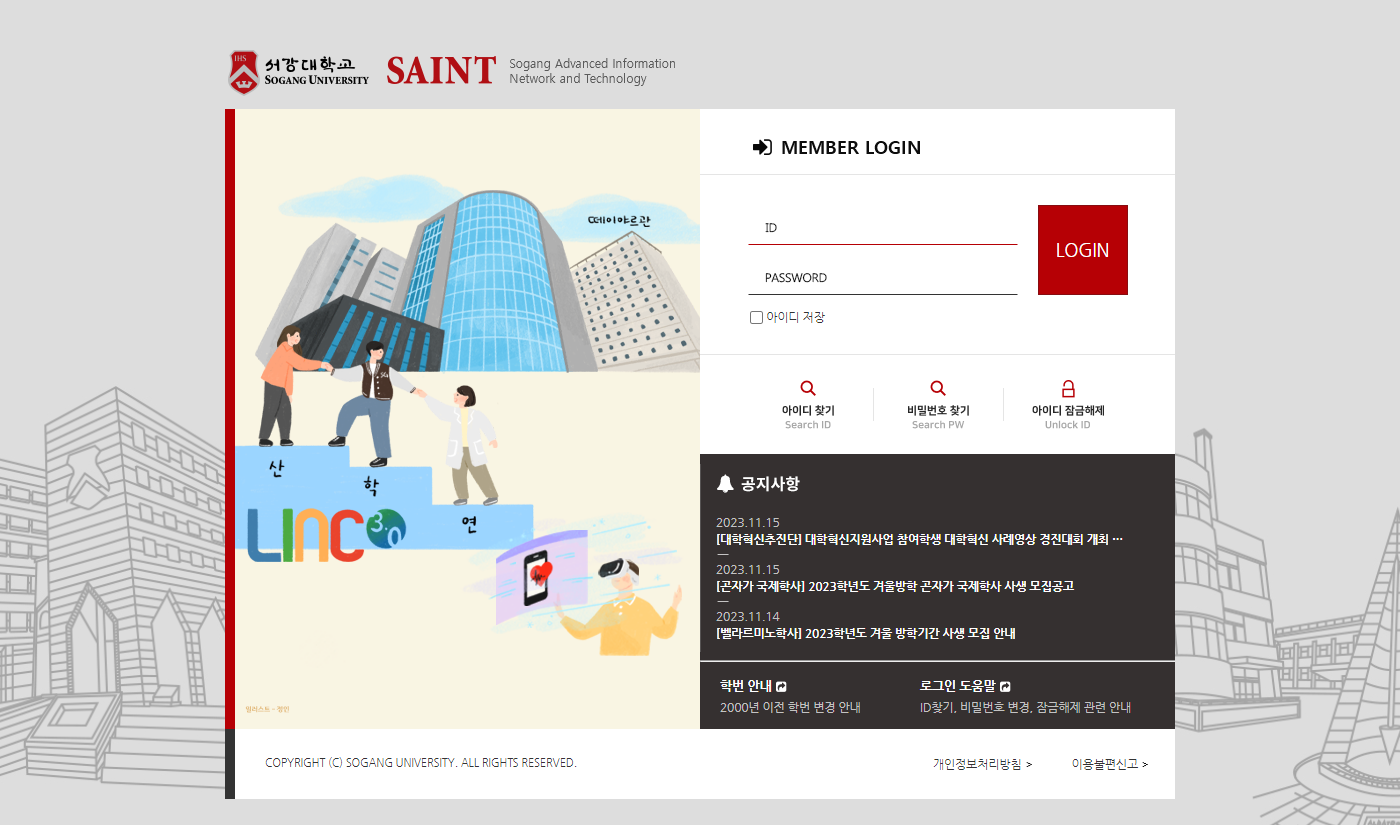Focus the ID input field
Image resolution: width=1400 pixels, height=825 pixels.
(x=883, y=228)
